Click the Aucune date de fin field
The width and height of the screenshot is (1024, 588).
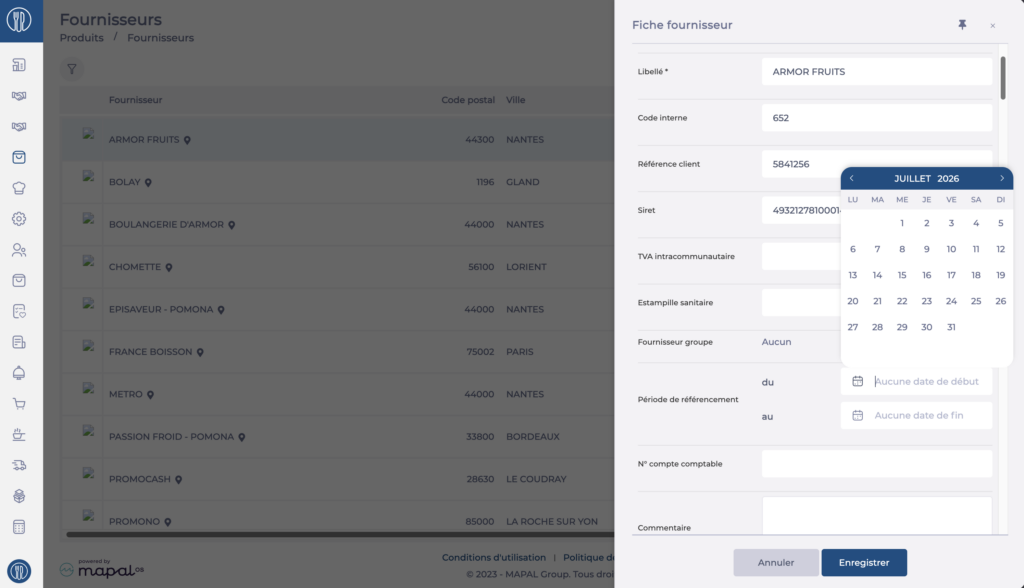916,416
